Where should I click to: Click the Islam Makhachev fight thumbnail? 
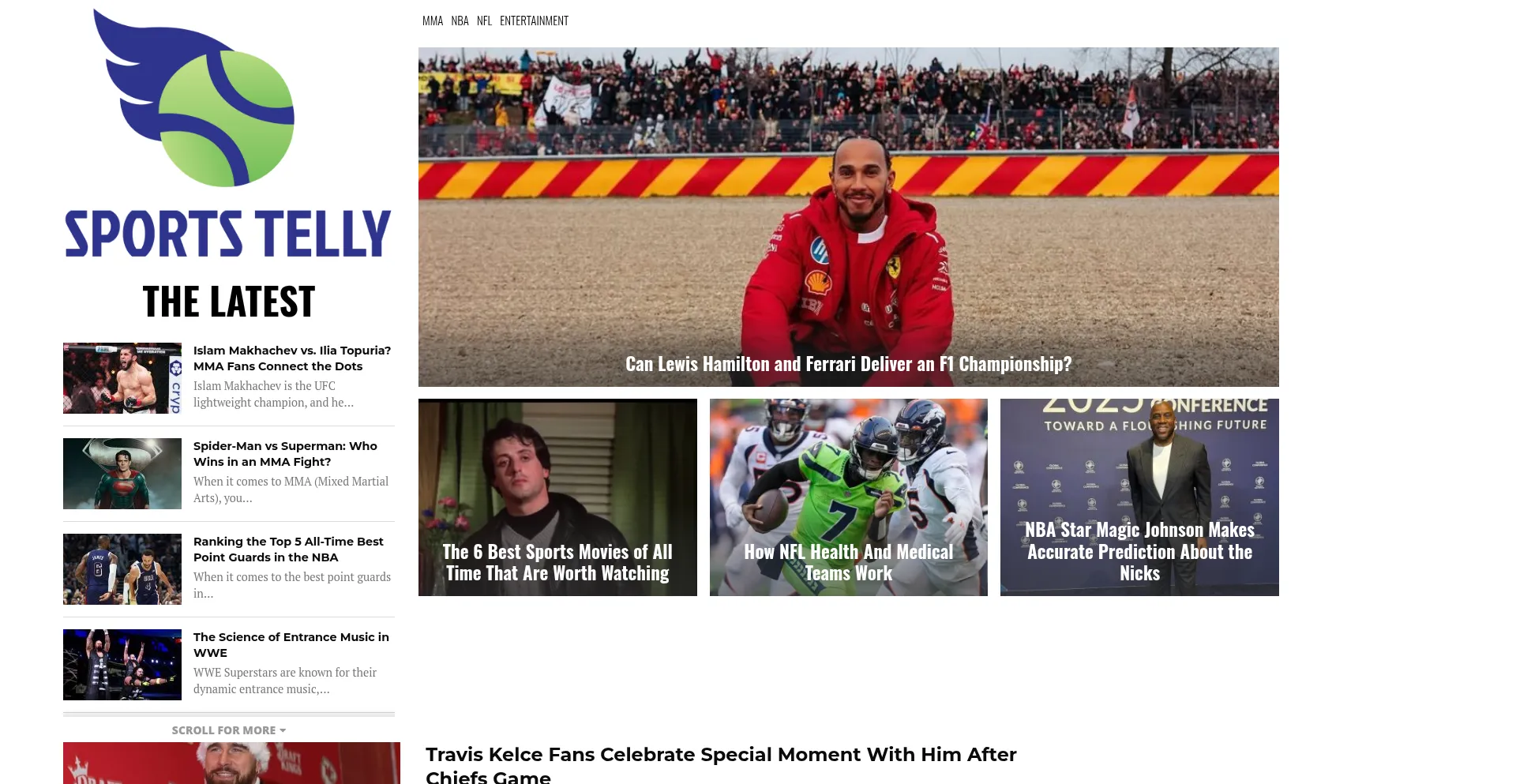122,378
